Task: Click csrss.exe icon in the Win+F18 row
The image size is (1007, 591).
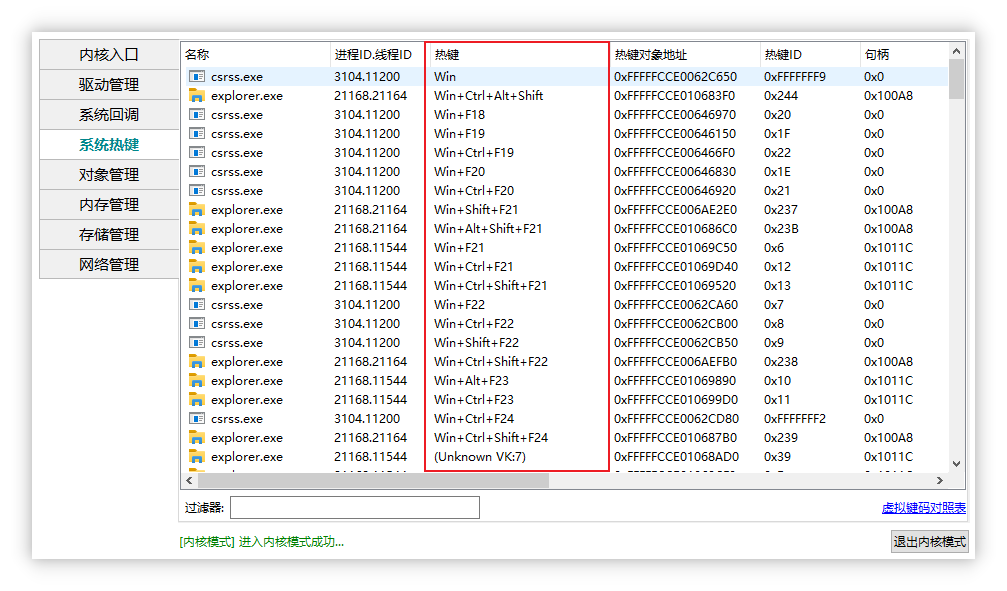Action: click(197, 115)
